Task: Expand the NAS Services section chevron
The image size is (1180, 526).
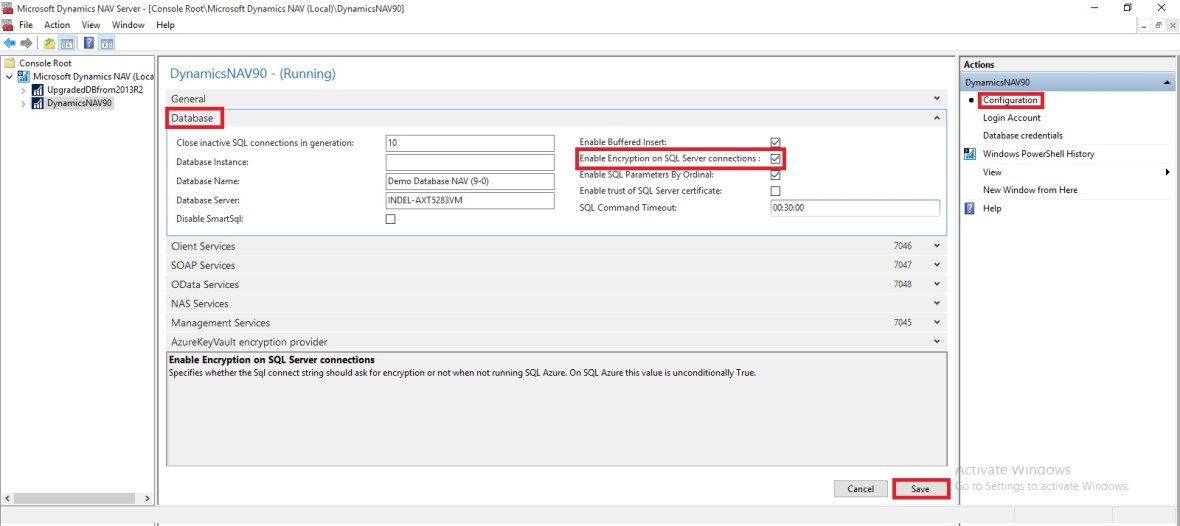Action: 937,303
